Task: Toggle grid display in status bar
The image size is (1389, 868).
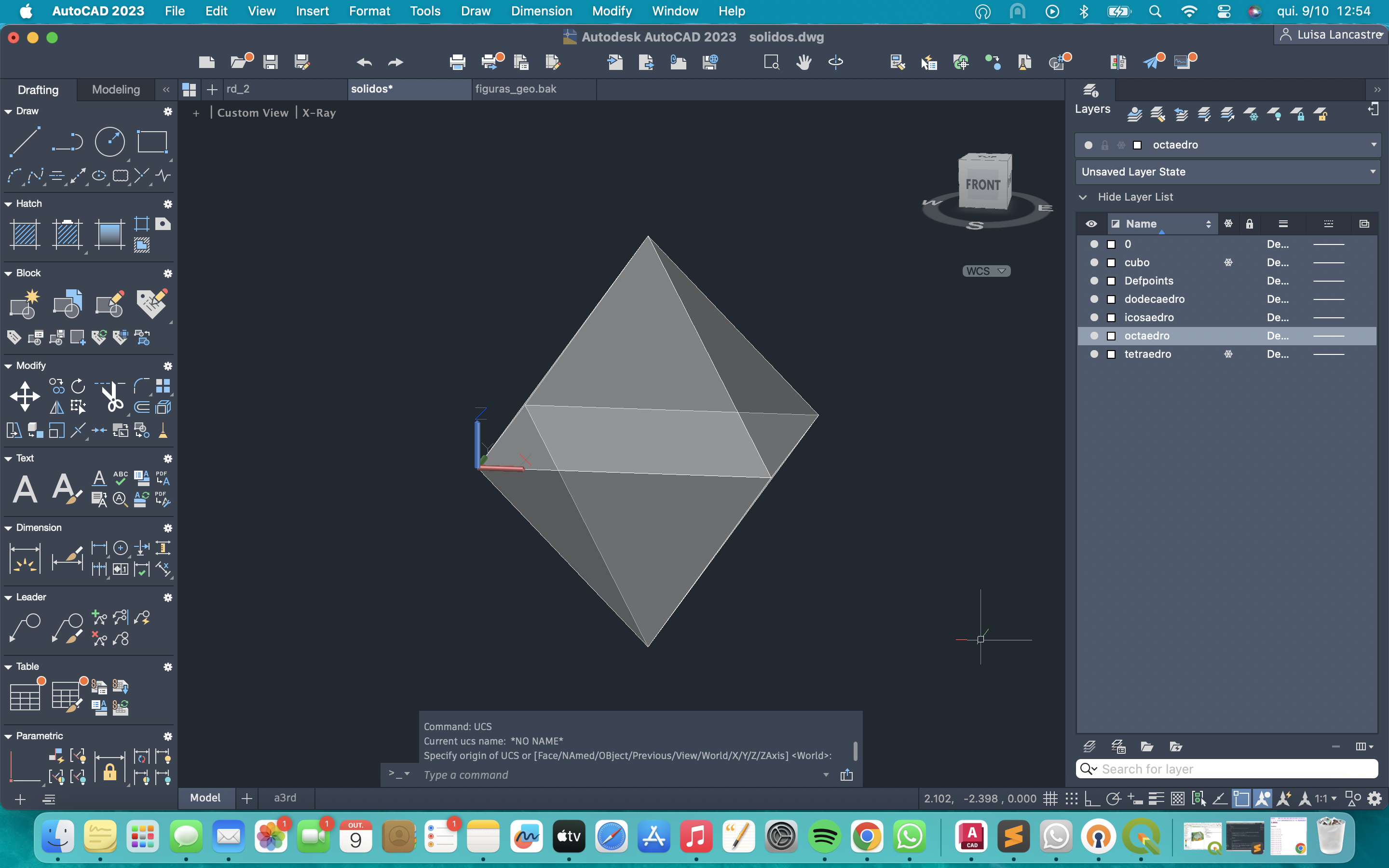Action: pyautogui.click(x=1050, y=799)
